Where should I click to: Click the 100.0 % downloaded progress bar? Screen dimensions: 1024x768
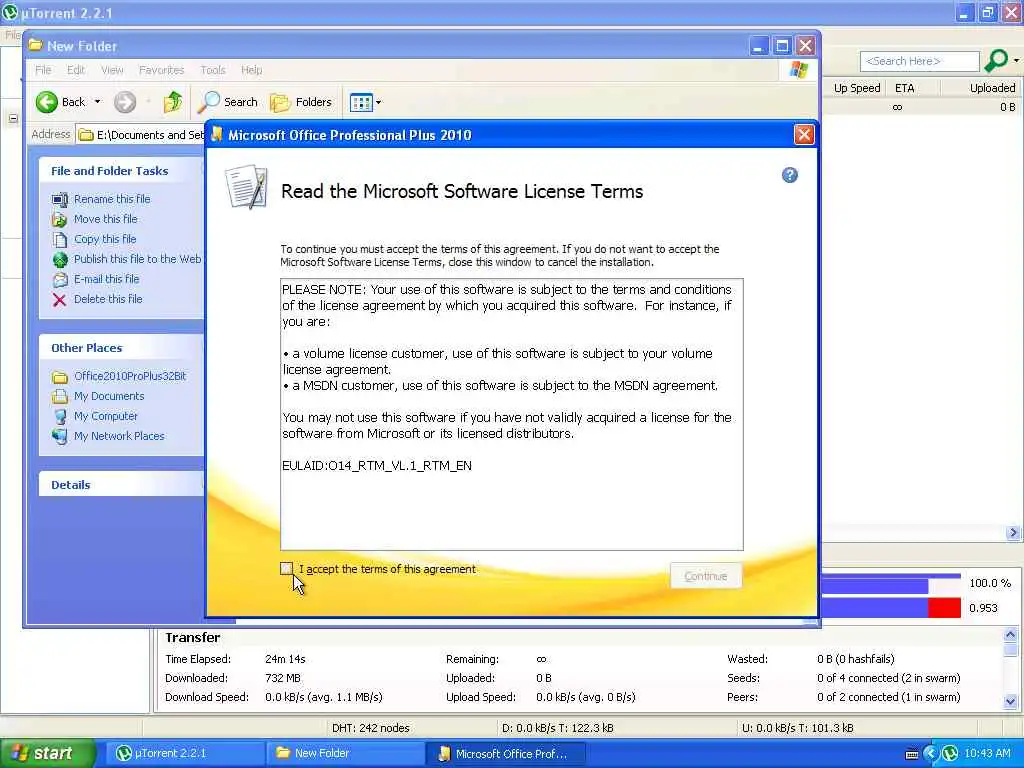coord(891,583)
